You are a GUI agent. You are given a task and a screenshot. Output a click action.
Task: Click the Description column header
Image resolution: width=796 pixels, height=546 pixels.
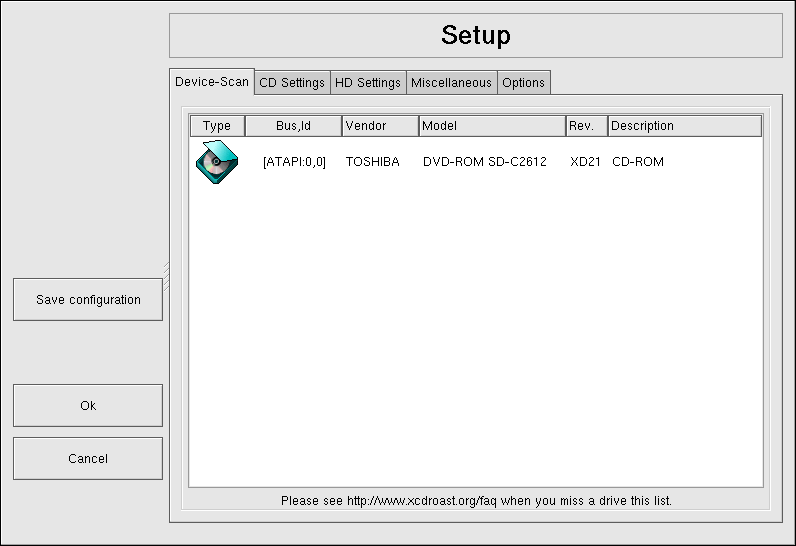point(684,126)
